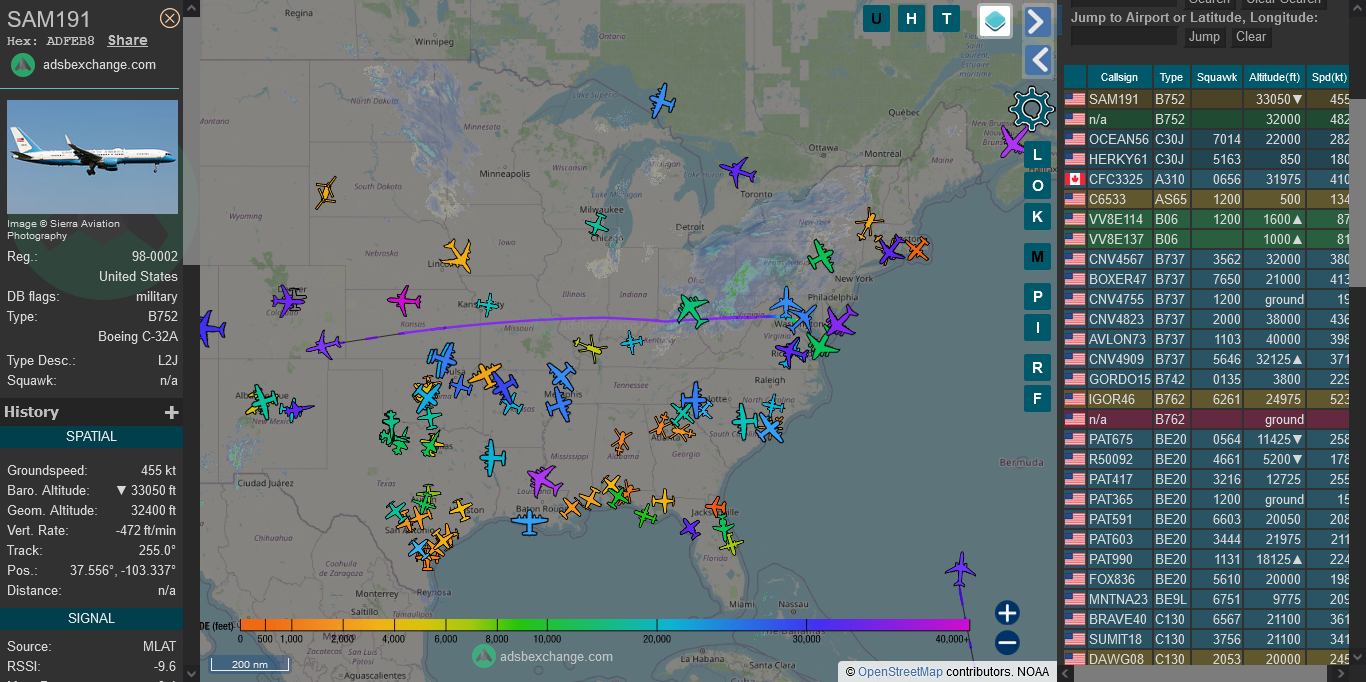Screen dimensions: 1366x682
Task: Toggle the H map button
Action: click(x=911, y=18)
